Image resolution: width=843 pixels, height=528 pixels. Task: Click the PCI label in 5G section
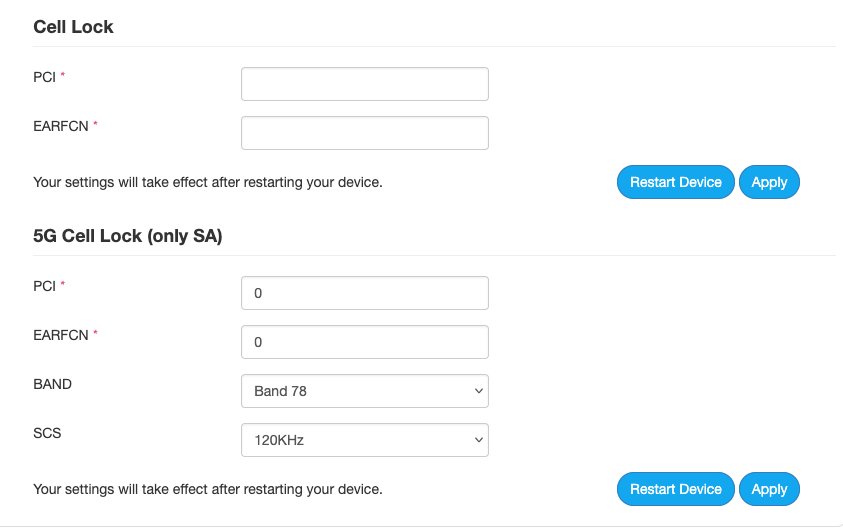pos(46,285)
